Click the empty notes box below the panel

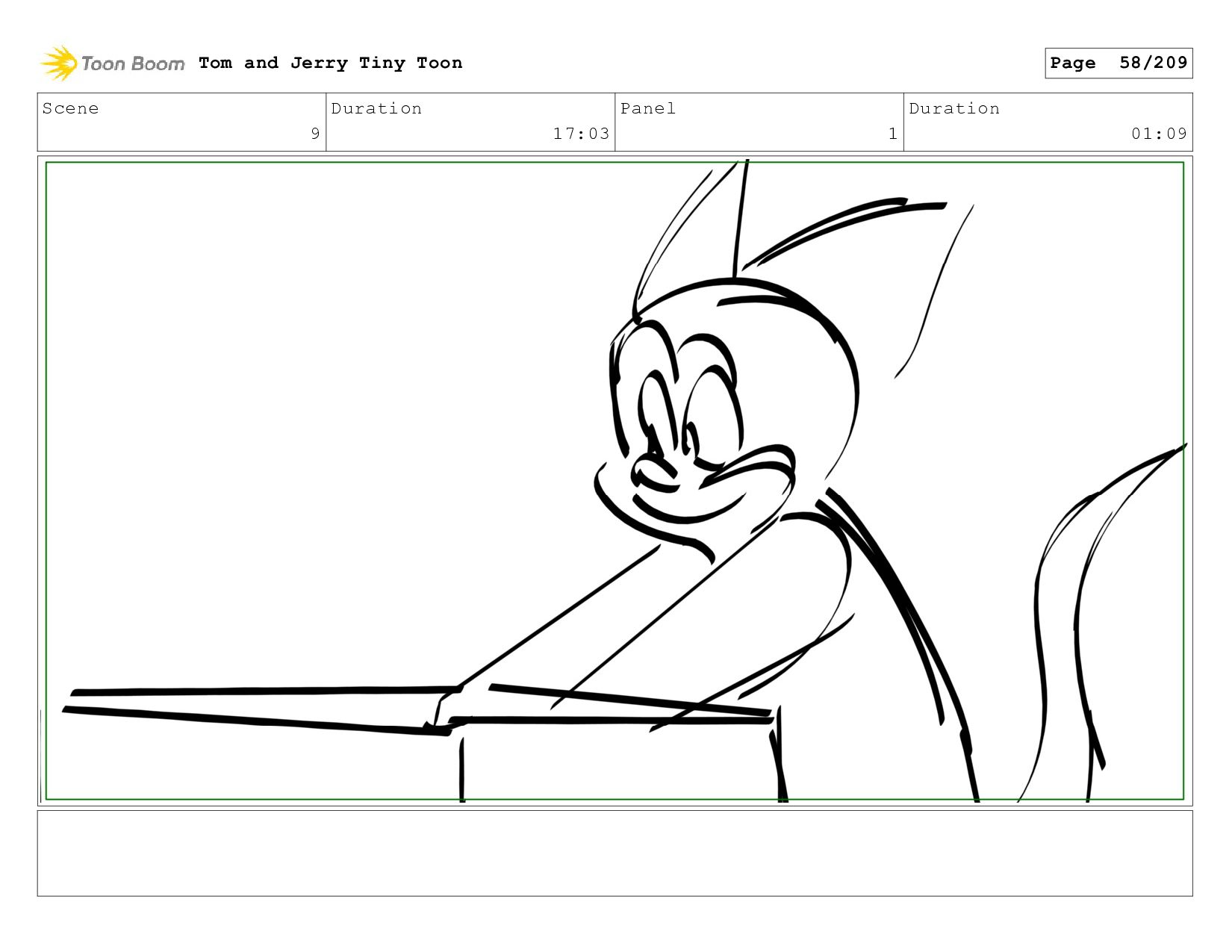point(615,853)
